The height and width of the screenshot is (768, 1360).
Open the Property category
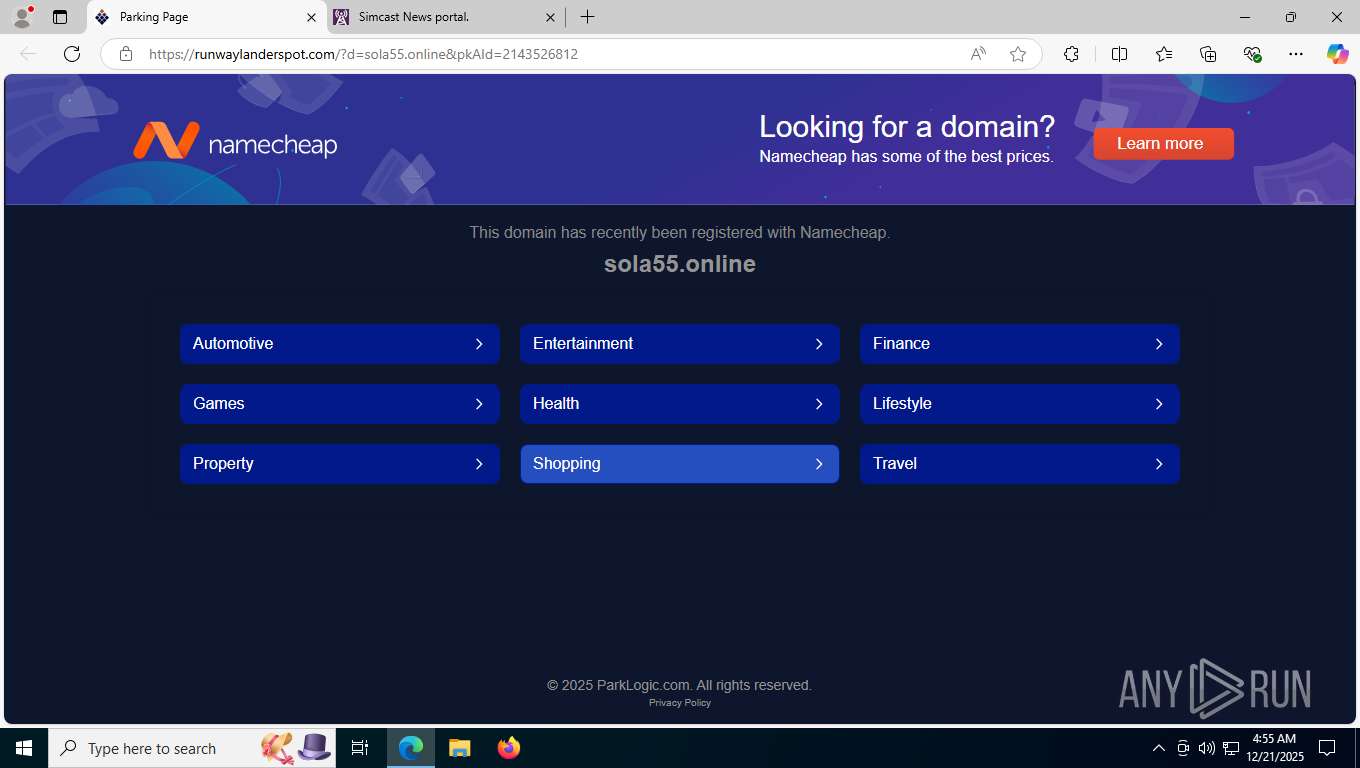tap(340, 463)
